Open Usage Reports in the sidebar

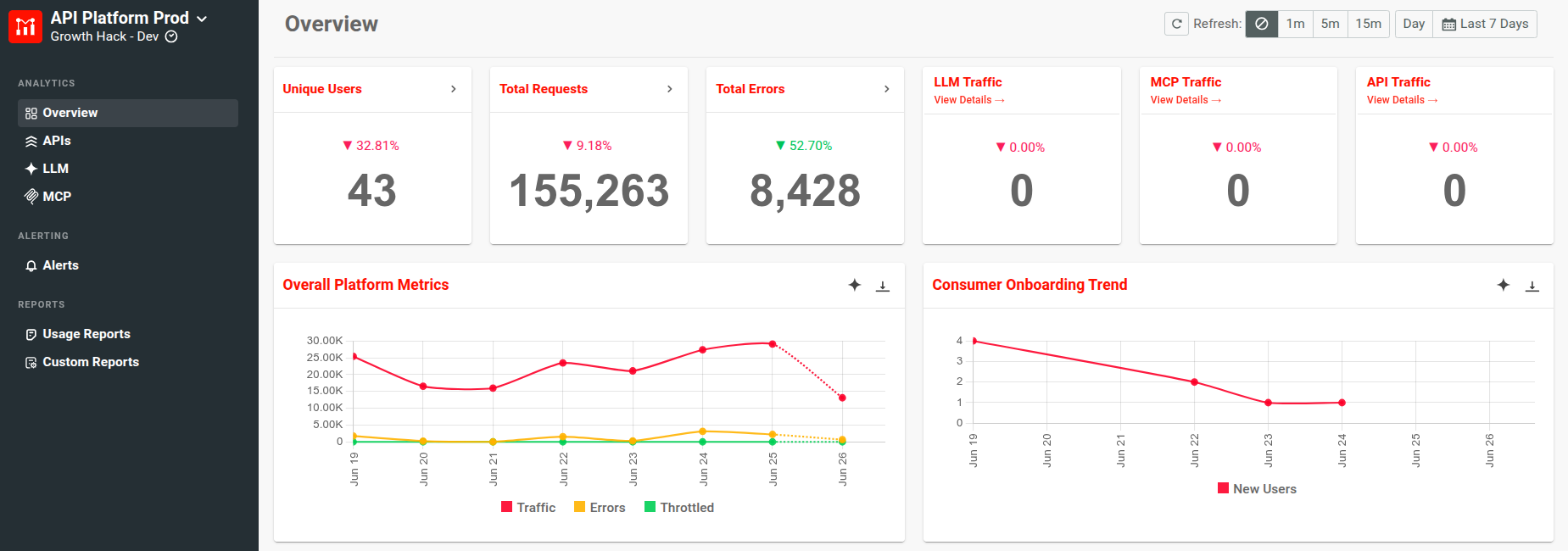[128, 334]
